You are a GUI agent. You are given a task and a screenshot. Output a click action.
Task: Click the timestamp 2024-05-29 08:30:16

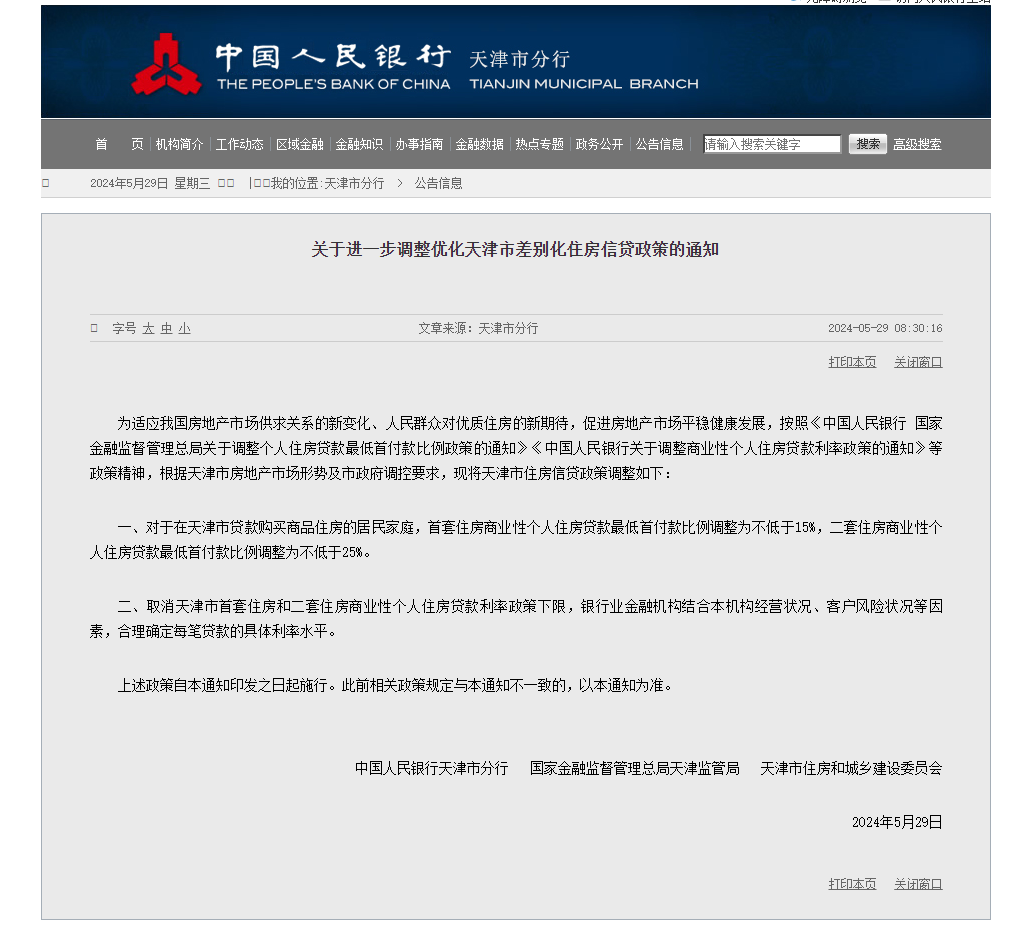pos(885,328)
